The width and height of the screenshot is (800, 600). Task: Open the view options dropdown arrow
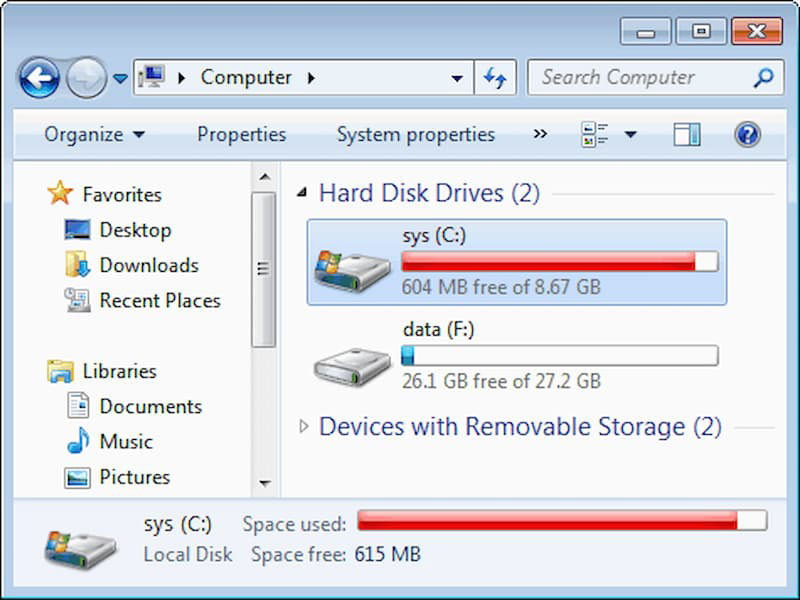pyautogui.click(x=631, y=135)
